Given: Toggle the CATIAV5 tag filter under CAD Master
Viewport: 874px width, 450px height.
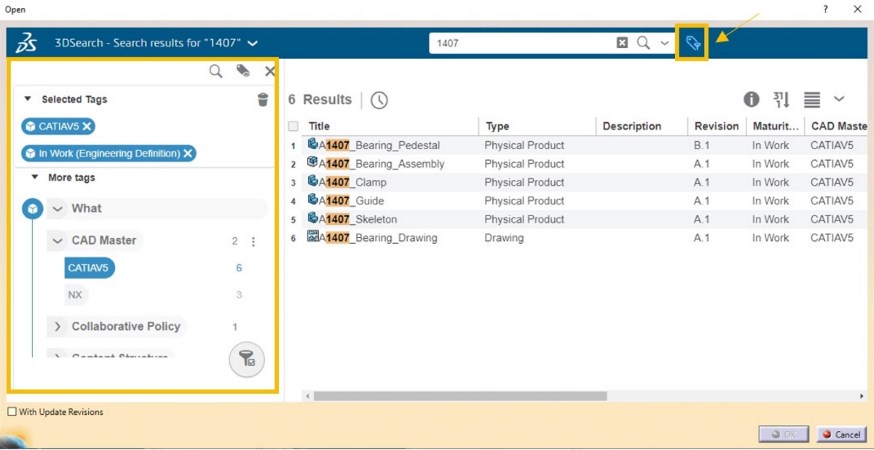Looking at the screenshot, I should 89,268.
